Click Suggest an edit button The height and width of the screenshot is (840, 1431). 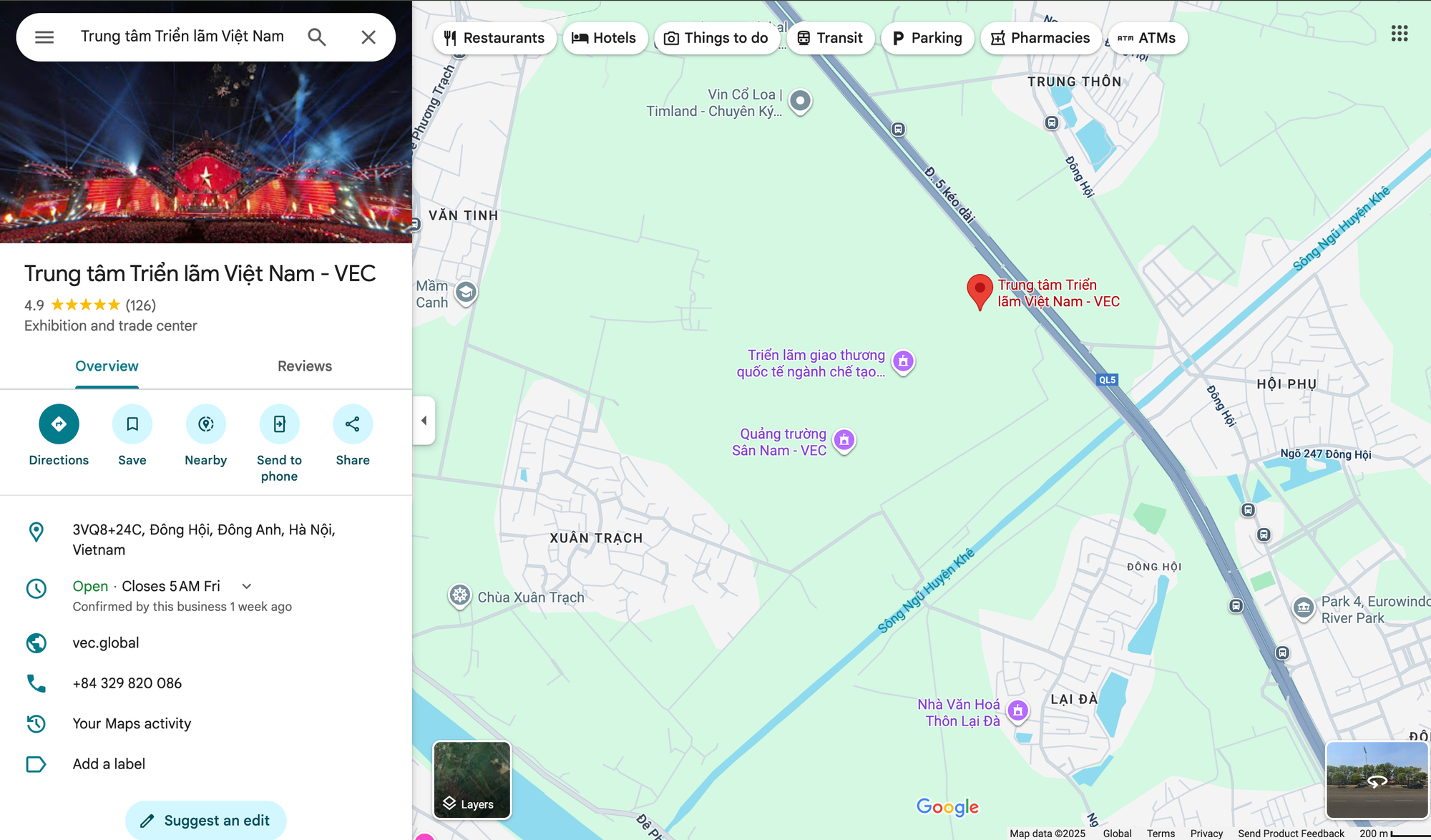point(206,820)
